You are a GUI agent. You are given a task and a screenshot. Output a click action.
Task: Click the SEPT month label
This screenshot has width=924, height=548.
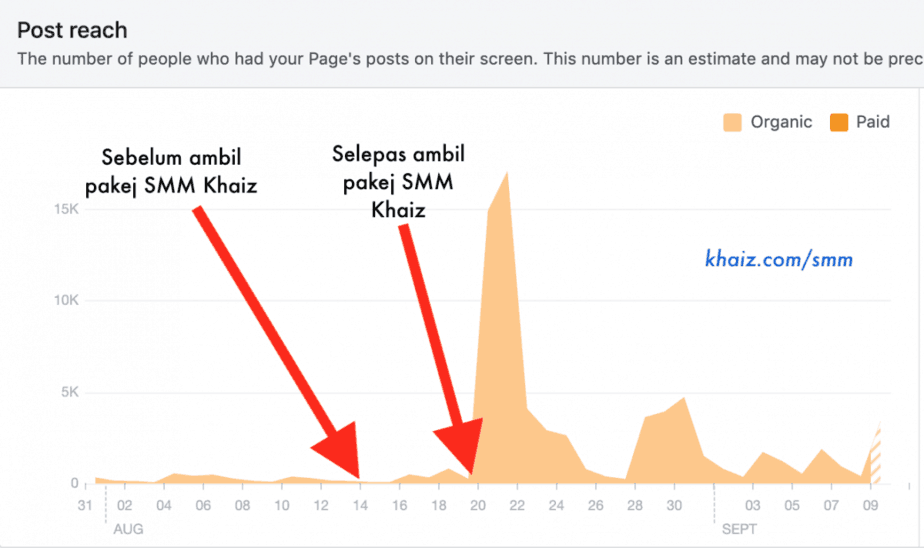[739, 526]
